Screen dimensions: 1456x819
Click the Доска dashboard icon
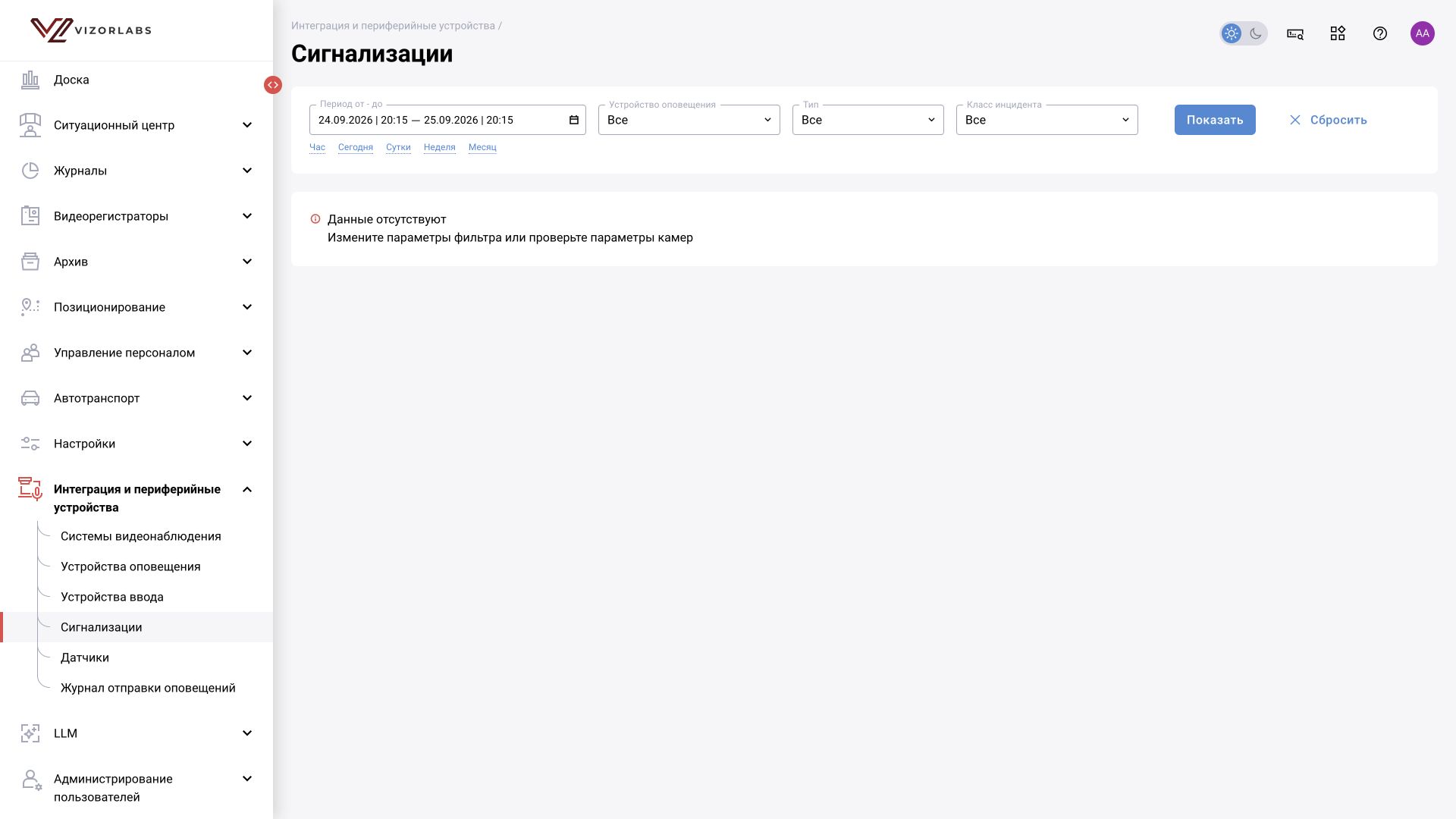[30, 80]
